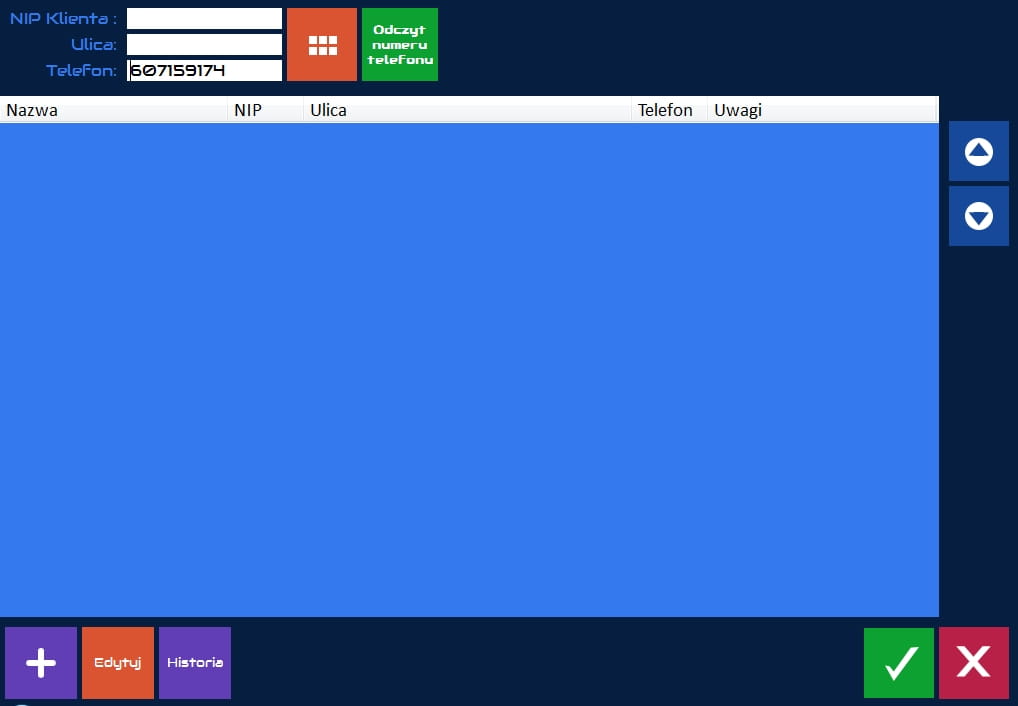Sort by the NIP column header
The height and width of the screenshot is (706, 1018).
pyautogui.click(x=265, y=110)
